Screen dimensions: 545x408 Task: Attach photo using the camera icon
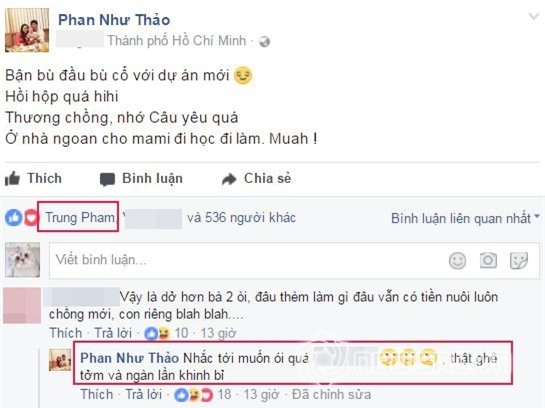(x=488, y=260)
